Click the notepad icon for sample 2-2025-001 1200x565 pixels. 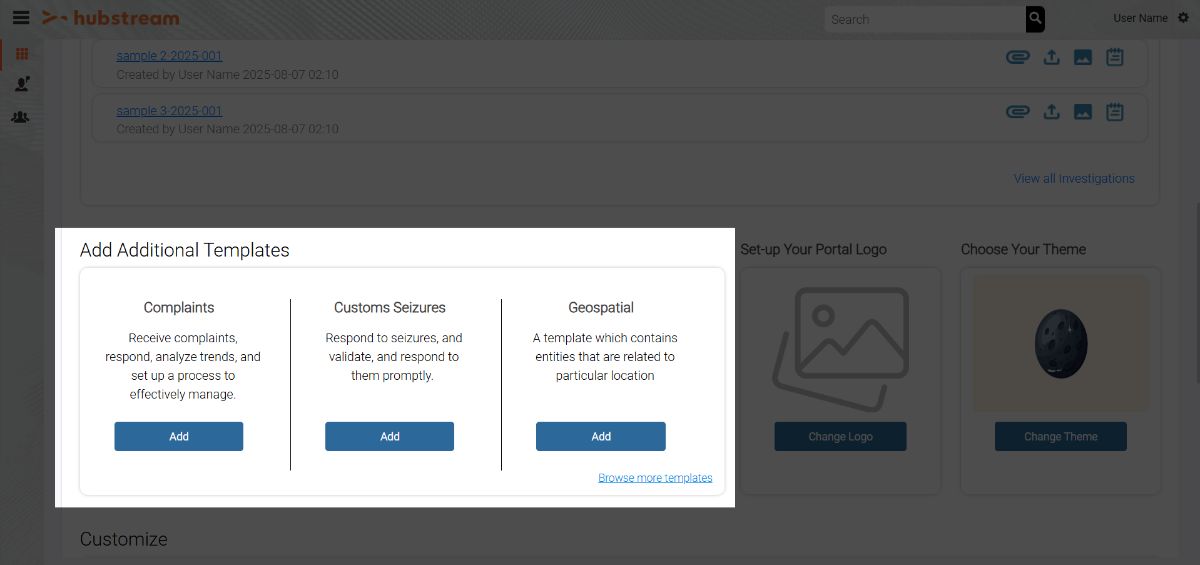coord(1115,57)
